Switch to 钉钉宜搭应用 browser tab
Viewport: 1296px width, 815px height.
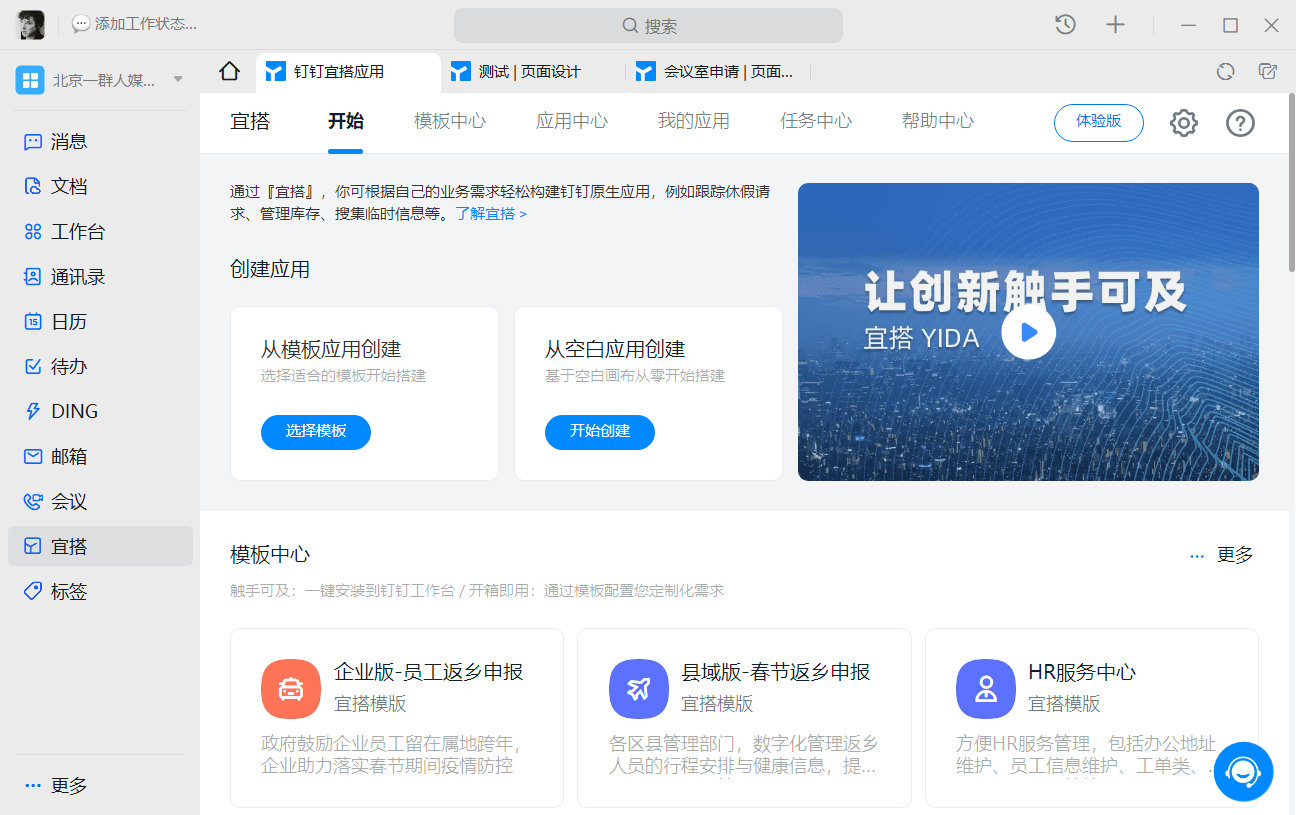point(348,72)
